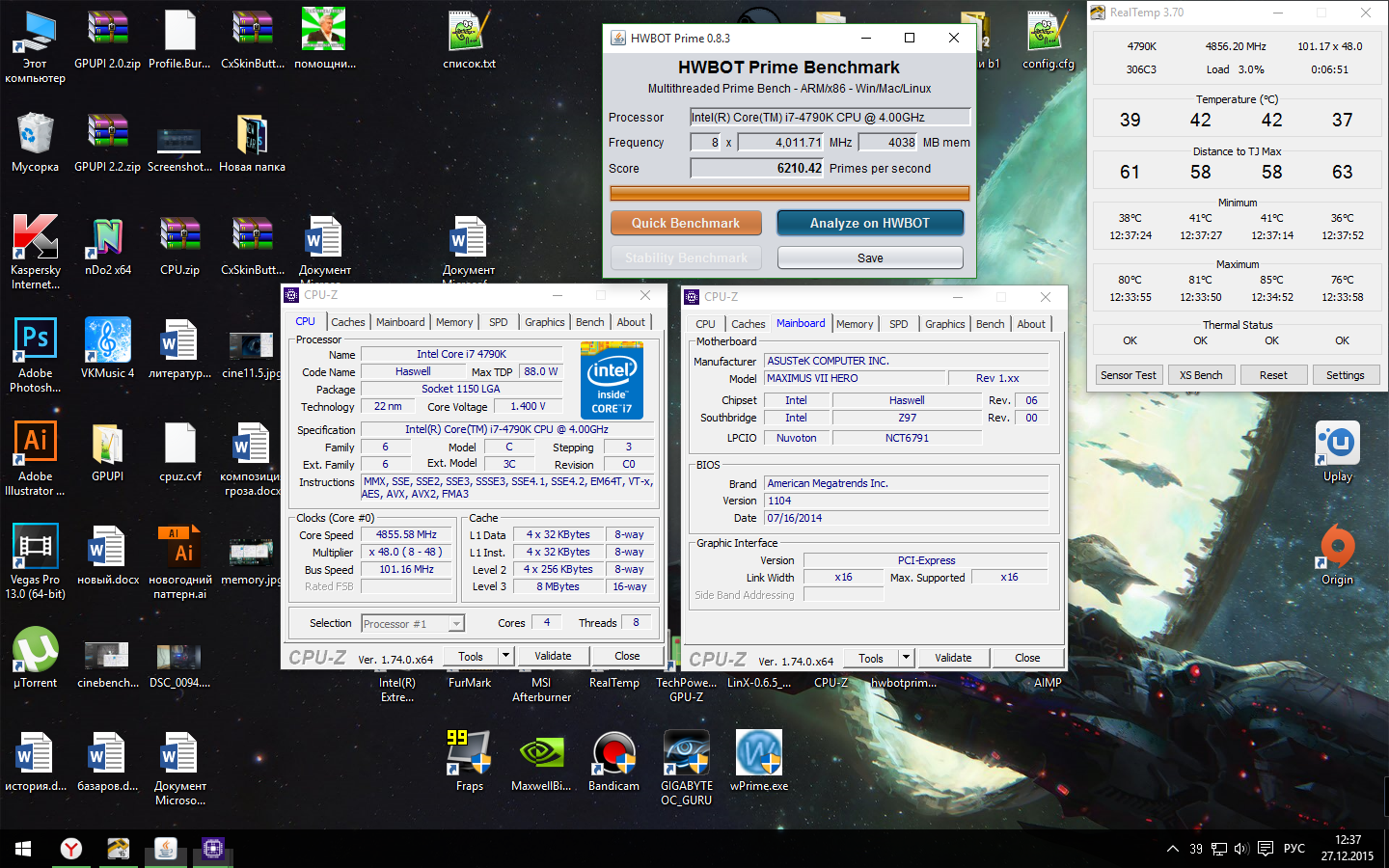1389x868 pixels.
Task: Click the Core Speed value 4855.58 MHz
Action: click(x=406, y=534)
